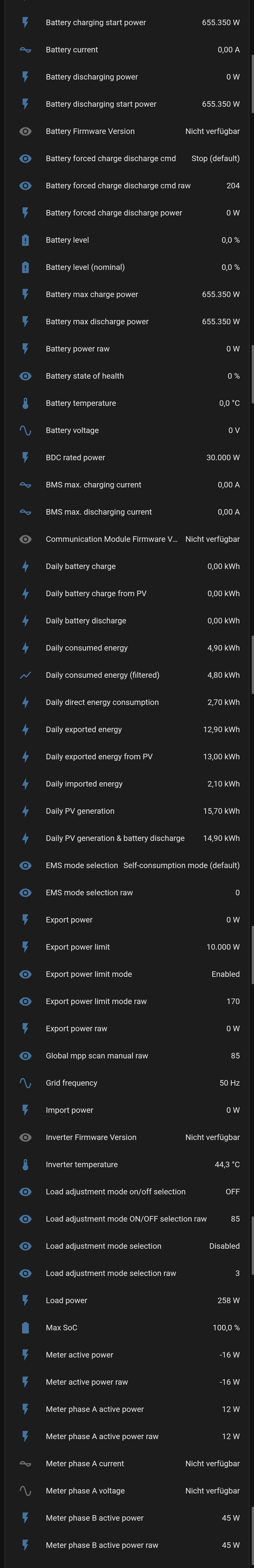254x1568 pixels.
Task: Click the Battery voltage sine wave icon
Action: 25,430
